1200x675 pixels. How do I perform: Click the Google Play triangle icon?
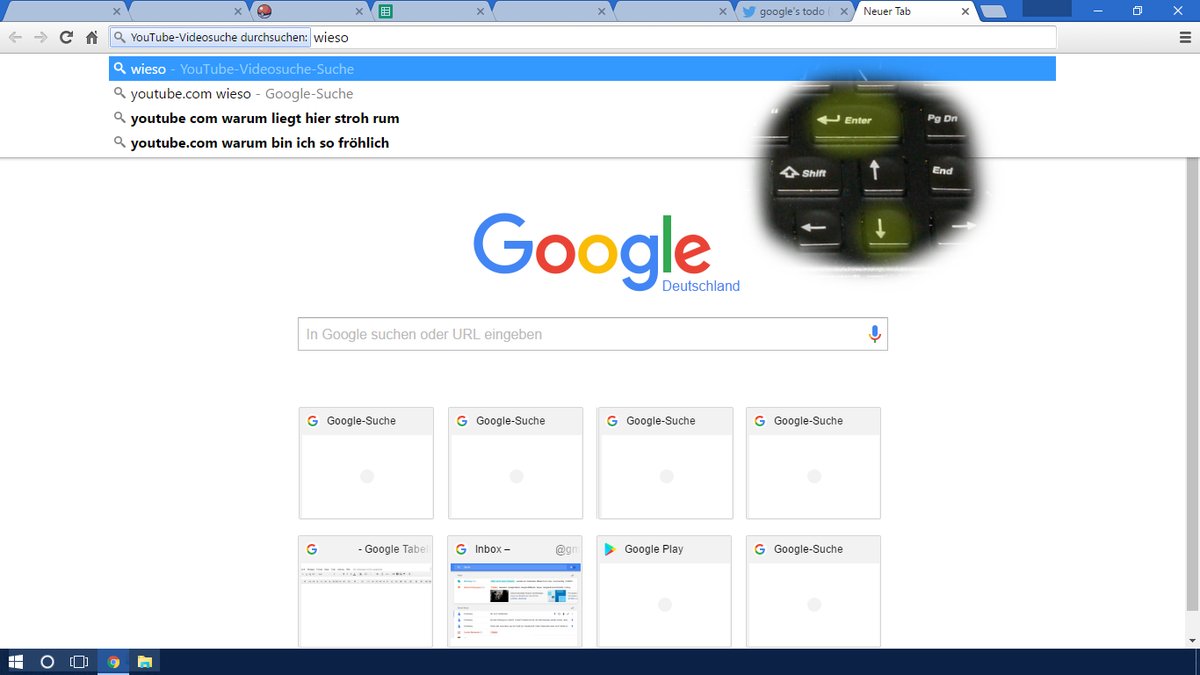pyautogui.click(x=610, y=549)
